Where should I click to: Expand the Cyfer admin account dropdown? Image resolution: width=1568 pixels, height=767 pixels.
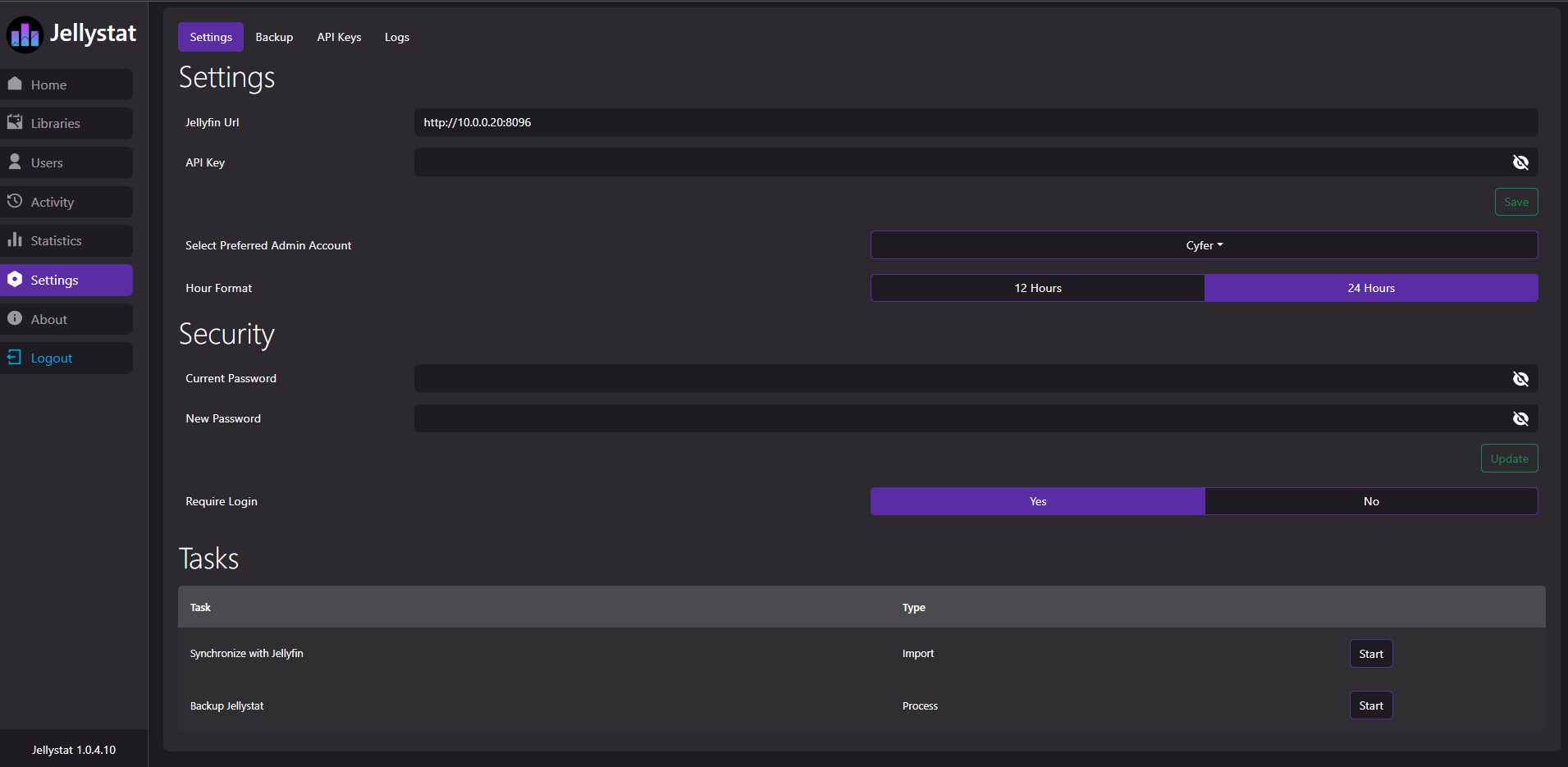(1204, 245)
